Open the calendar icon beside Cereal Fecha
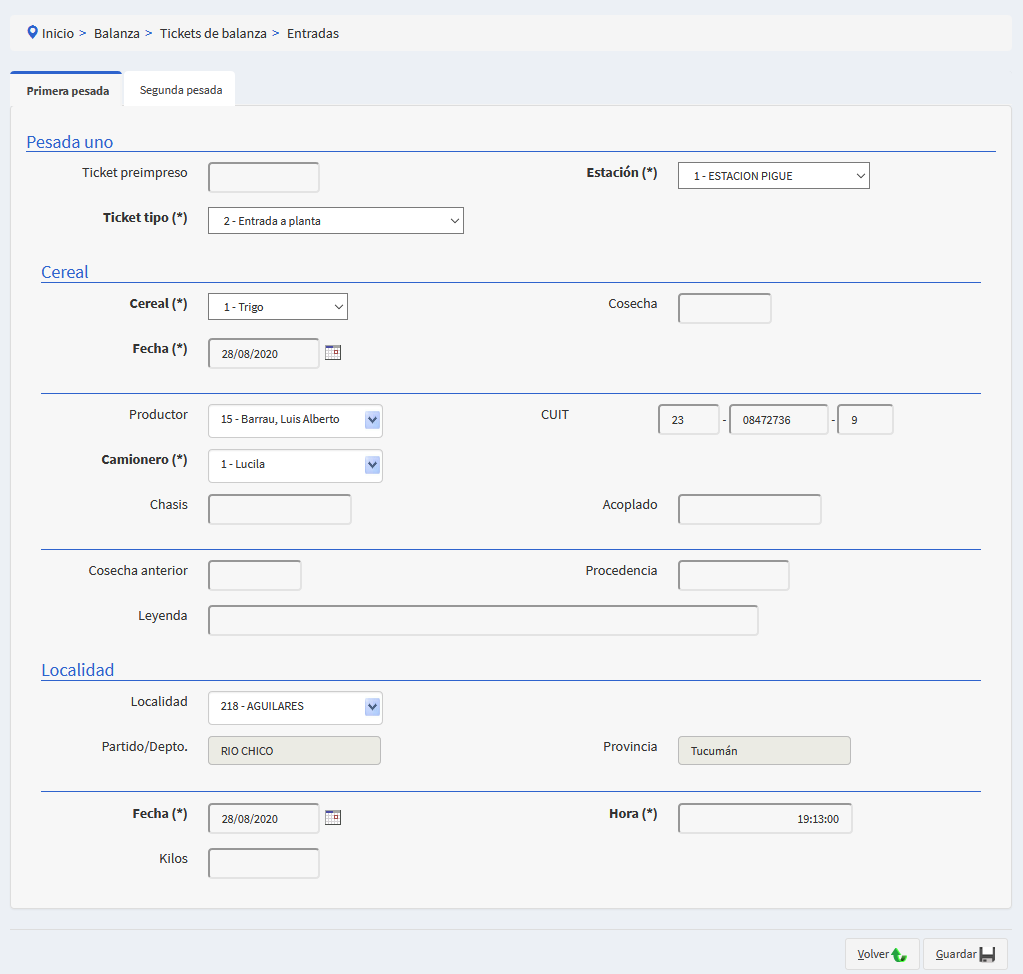This screenshot has height=974, width=1023. (x=333, y=352)
